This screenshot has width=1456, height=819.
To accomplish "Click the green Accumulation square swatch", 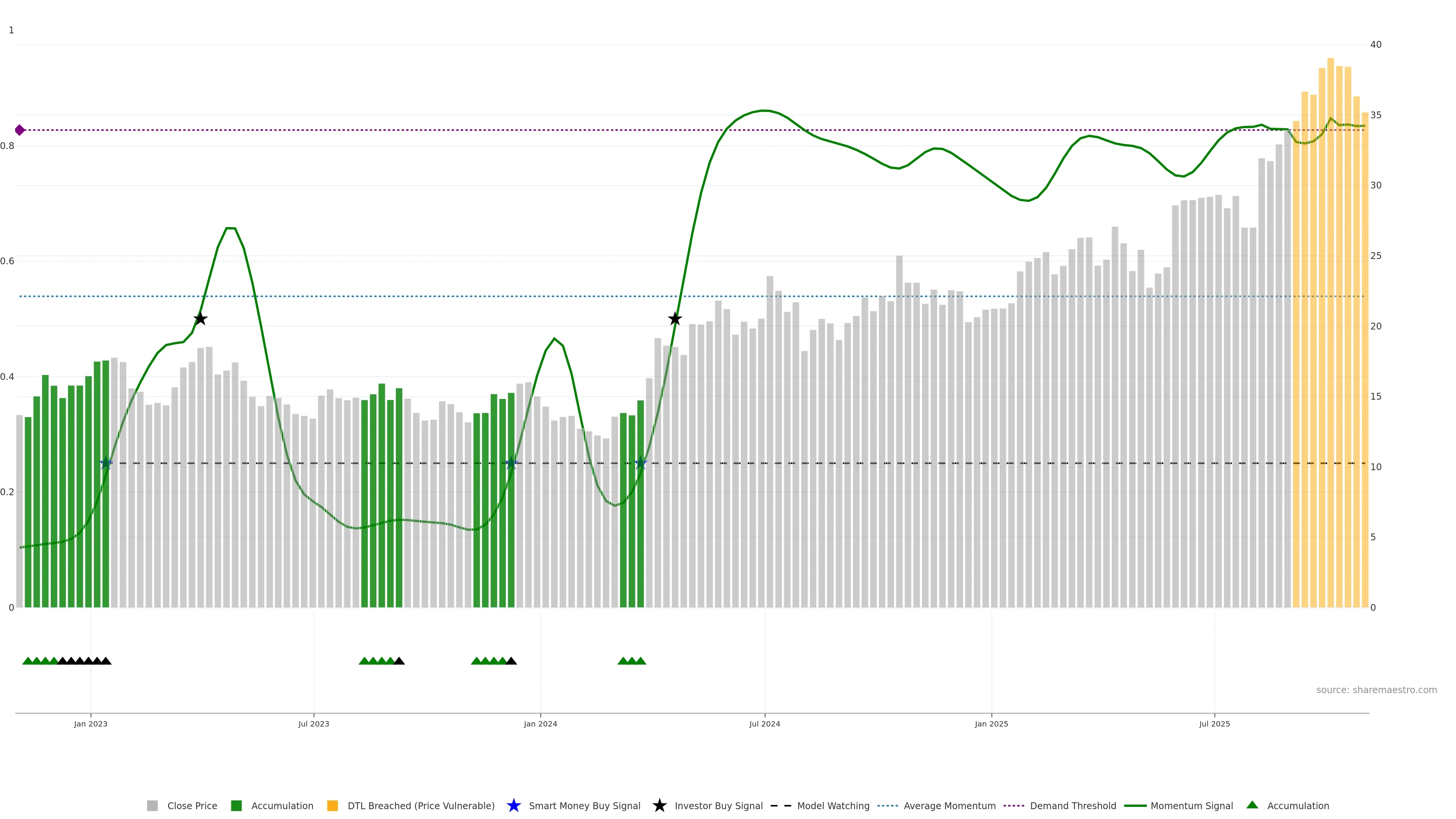I will 236,805.
